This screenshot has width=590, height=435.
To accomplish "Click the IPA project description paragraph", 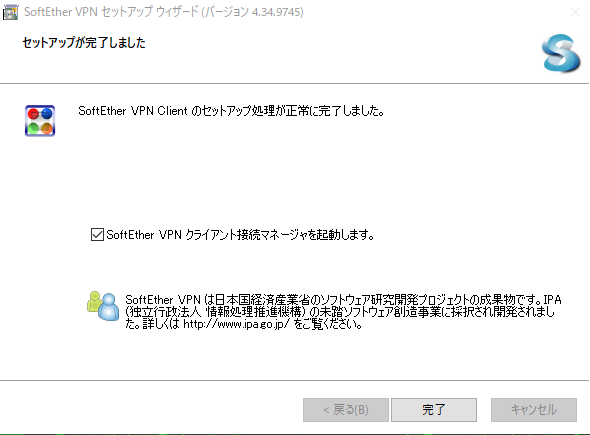I will 343,312.
